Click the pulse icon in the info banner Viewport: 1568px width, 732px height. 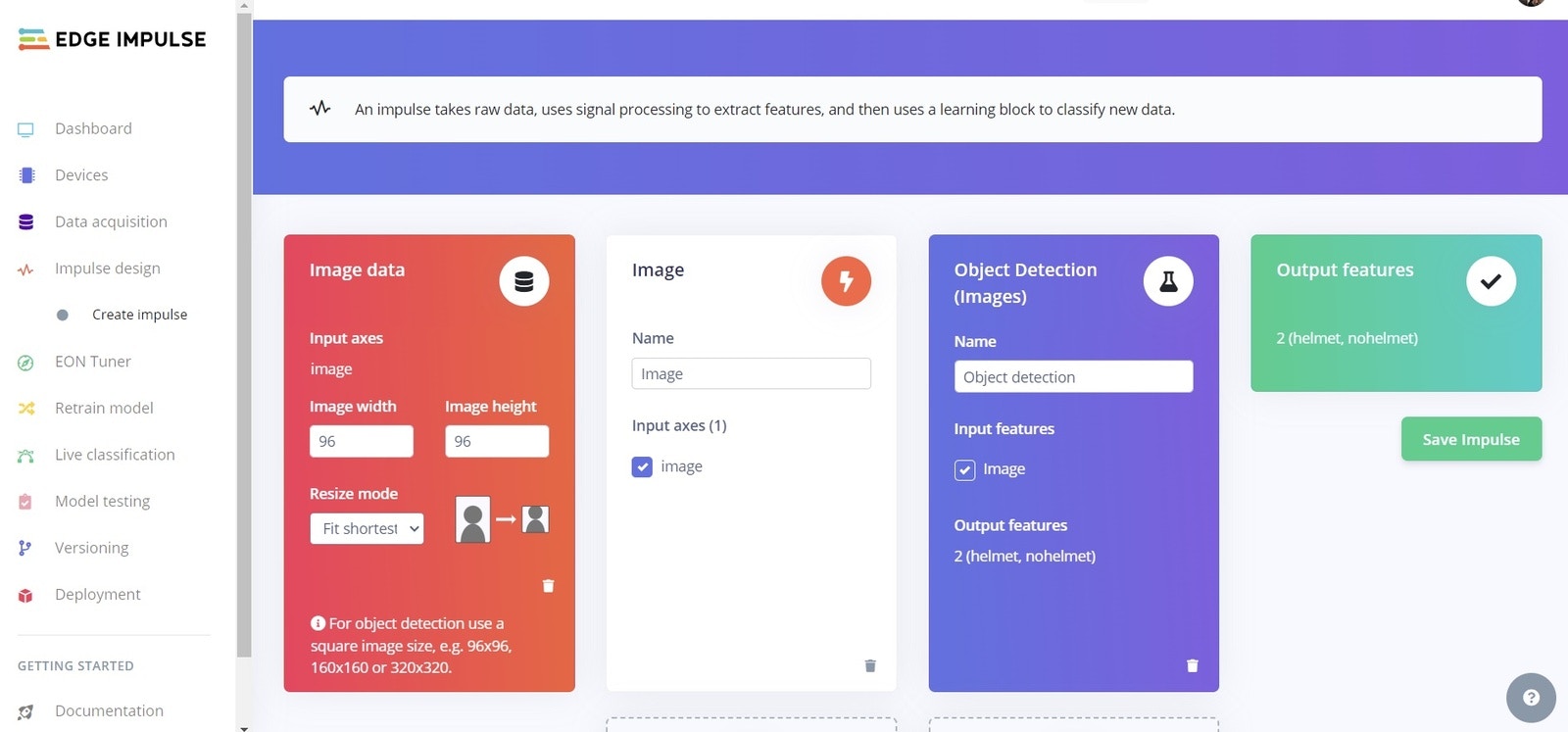[320, 109]
